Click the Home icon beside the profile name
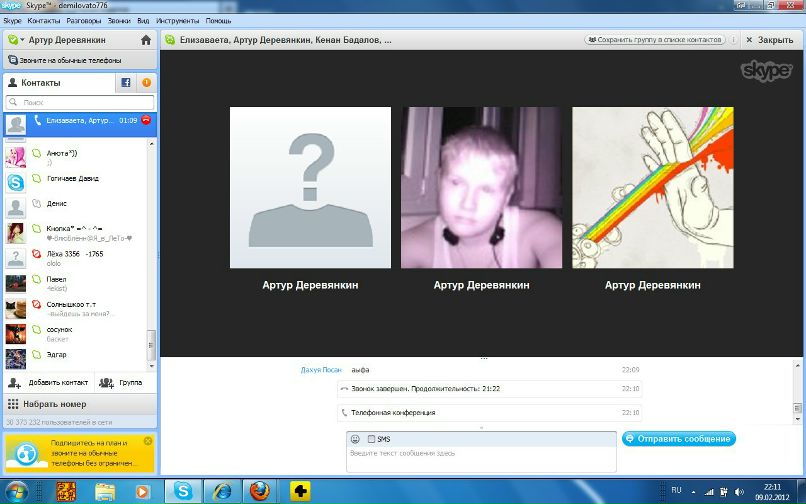 click(146, 40)
